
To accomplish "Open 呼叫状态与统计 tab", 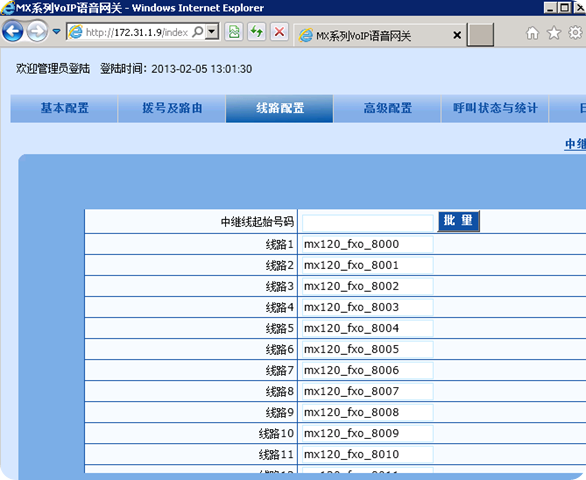I will click(495, 108).
